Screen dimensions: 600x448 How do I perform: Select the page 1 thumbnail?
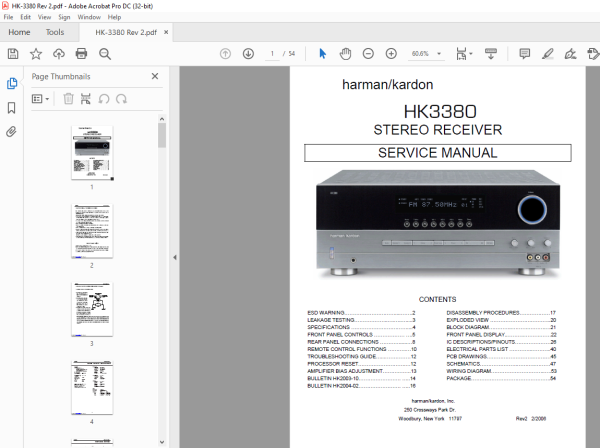[92, 153]
